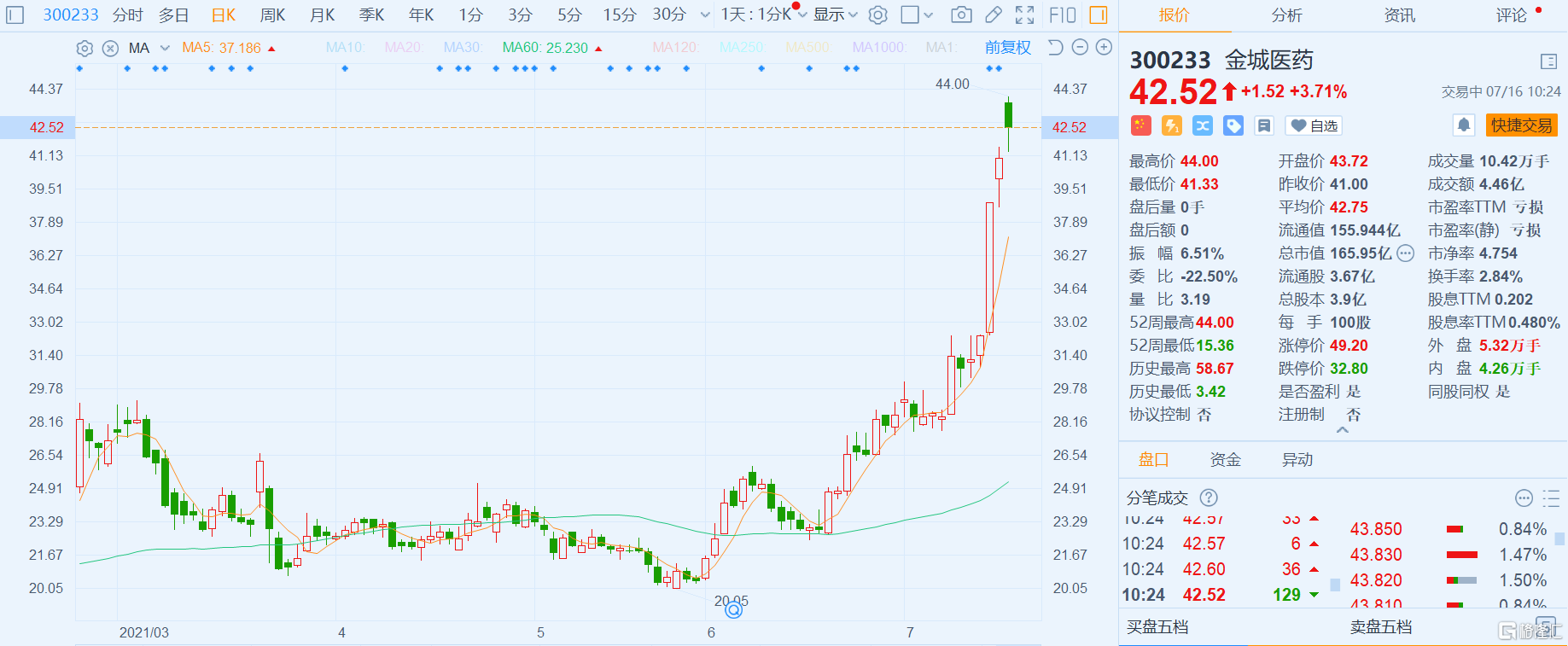
Task: Switch to 多日 multi-day chart
Action: click(174, 15)
